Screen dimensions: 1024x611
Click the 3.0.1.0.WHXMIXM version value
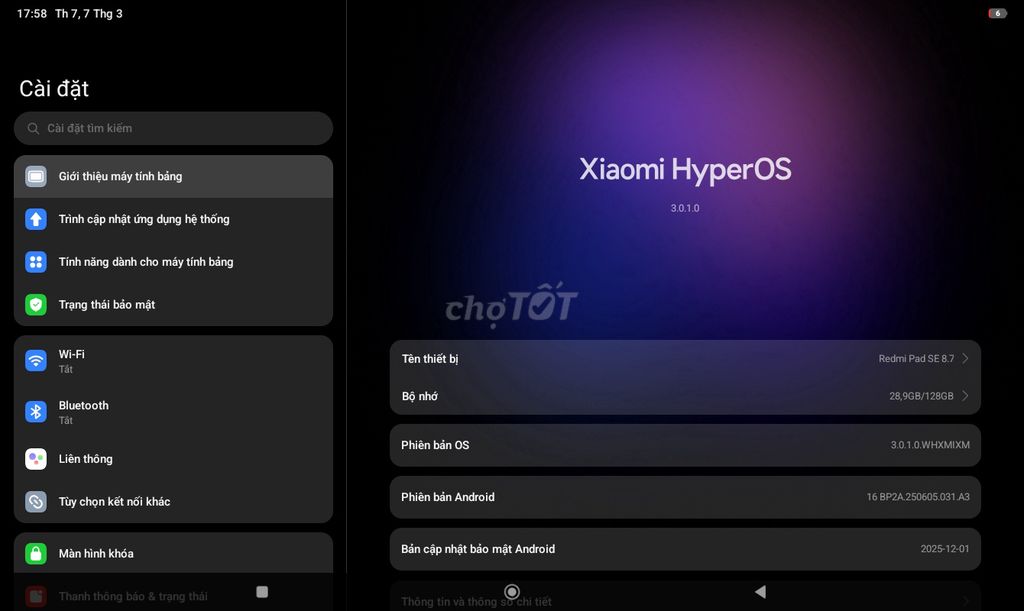pos(930,445)
